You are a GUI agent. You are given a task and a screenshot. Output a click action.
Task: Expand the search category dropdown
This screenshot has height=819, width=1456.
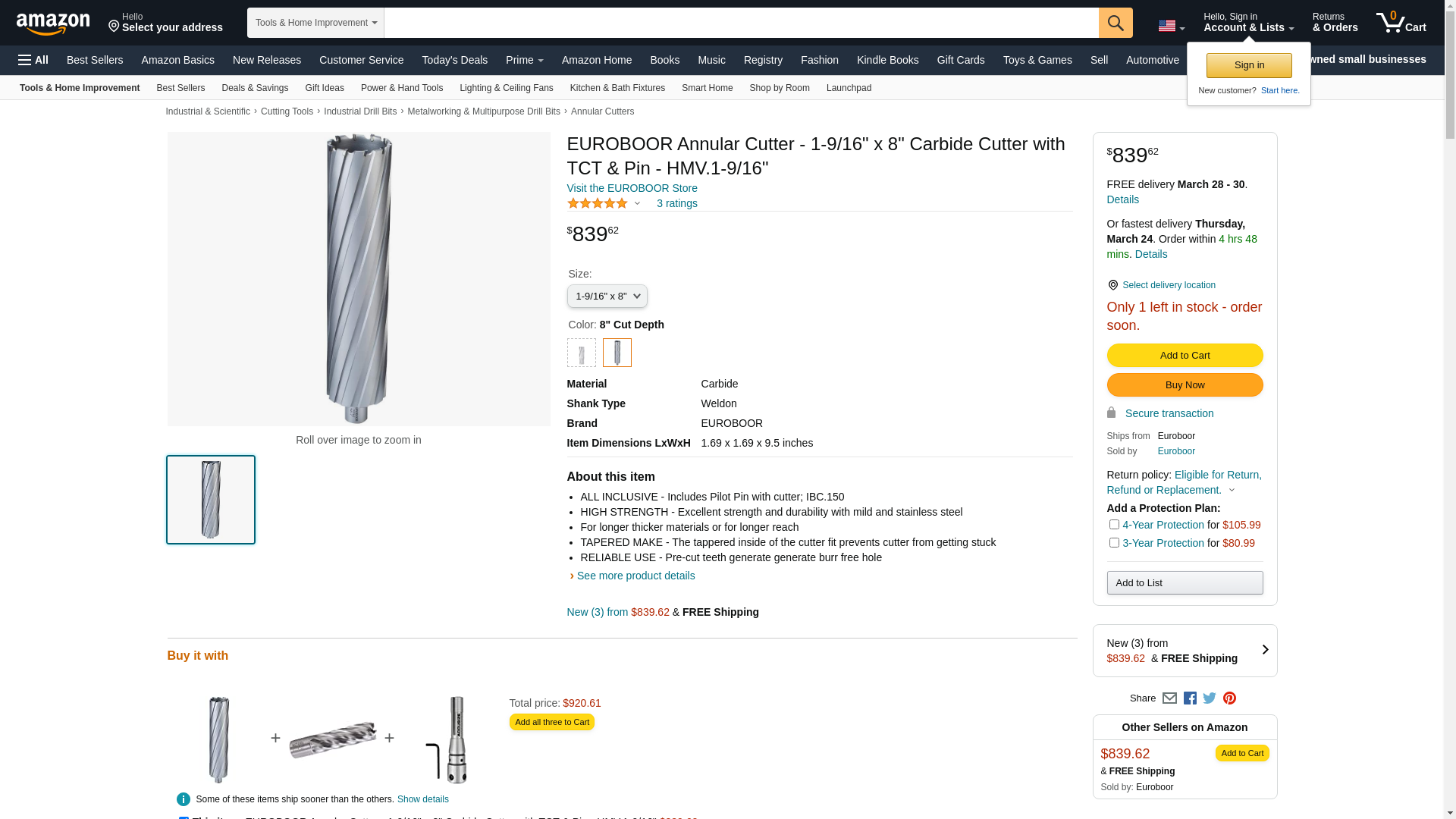tap(315, 23)
